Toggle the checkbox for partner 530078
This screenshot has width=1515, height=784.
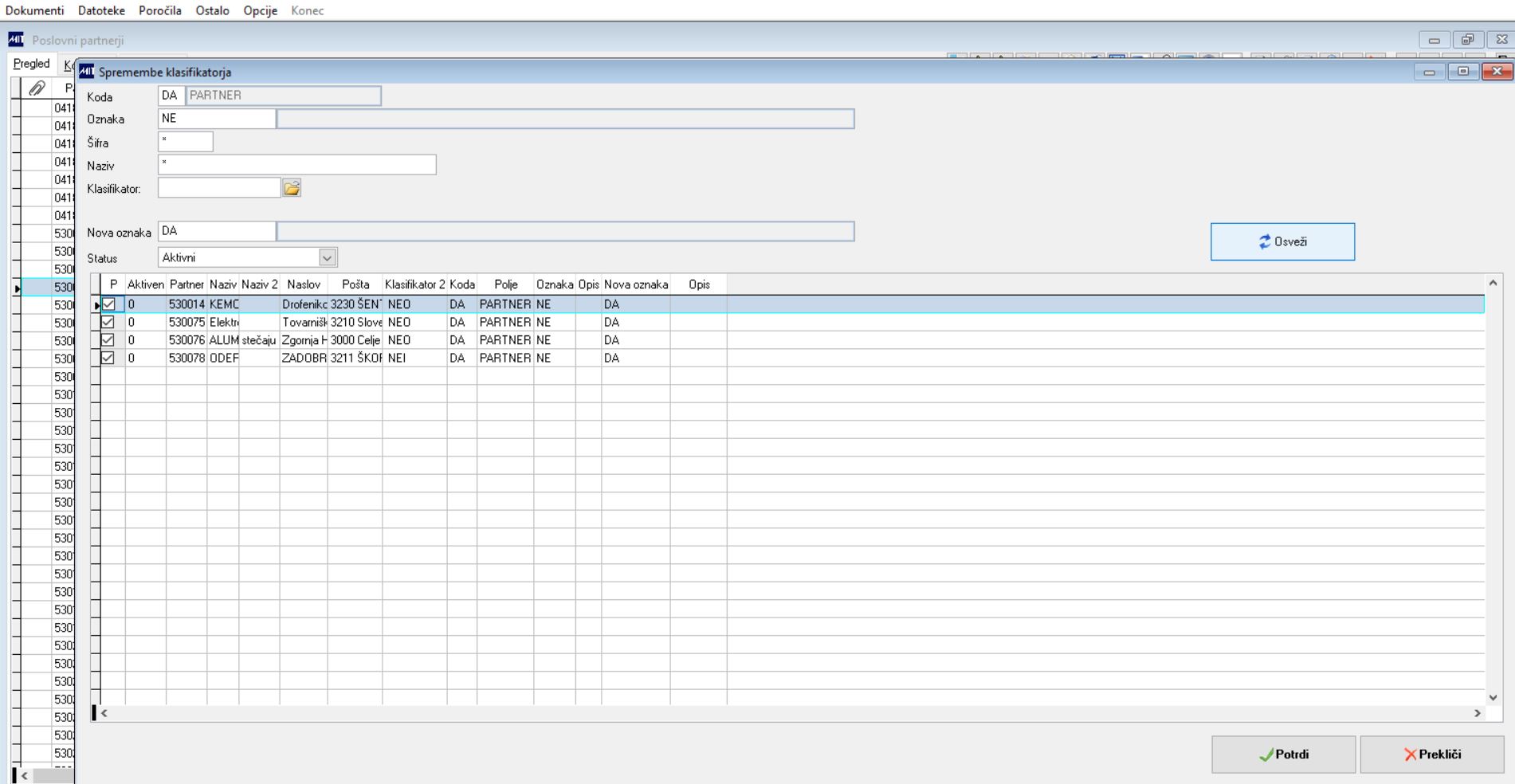pyautogui.click(x=108, y=358)
